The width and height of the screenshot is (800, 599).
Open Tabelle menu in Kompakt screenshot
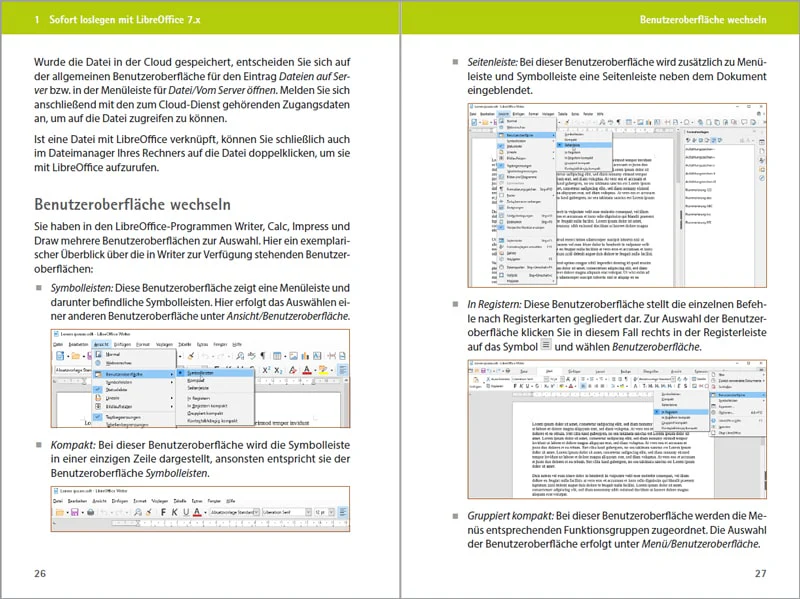pos(180,501)
